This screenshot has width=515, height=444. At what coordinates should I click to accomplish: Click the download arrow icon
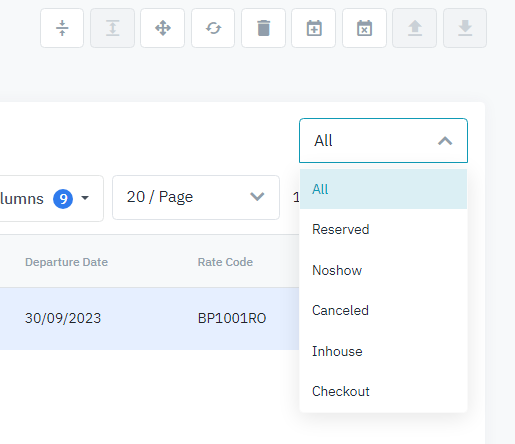pos(465,28)
